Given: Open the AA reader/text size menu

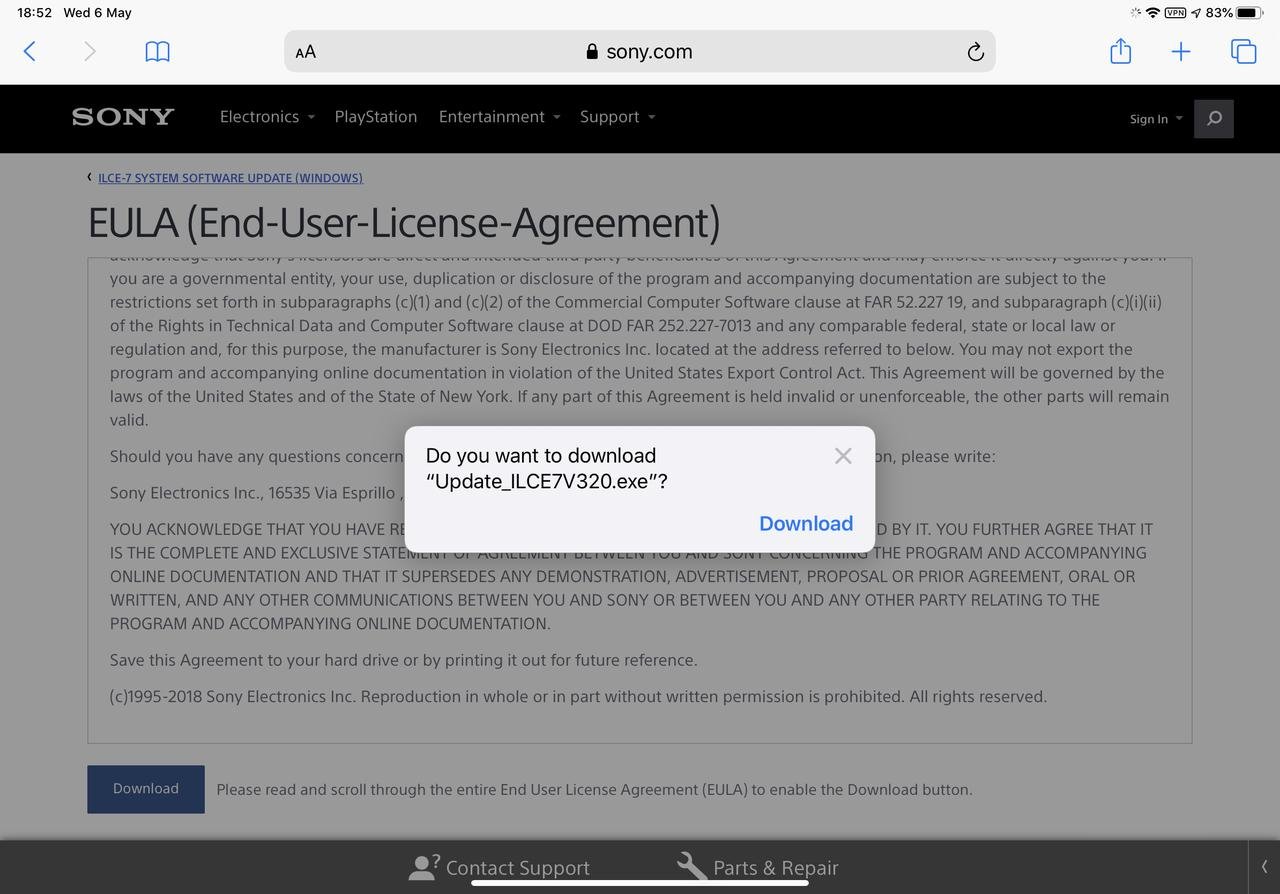Looking at the screenshot, I should [x=306, y=52].
